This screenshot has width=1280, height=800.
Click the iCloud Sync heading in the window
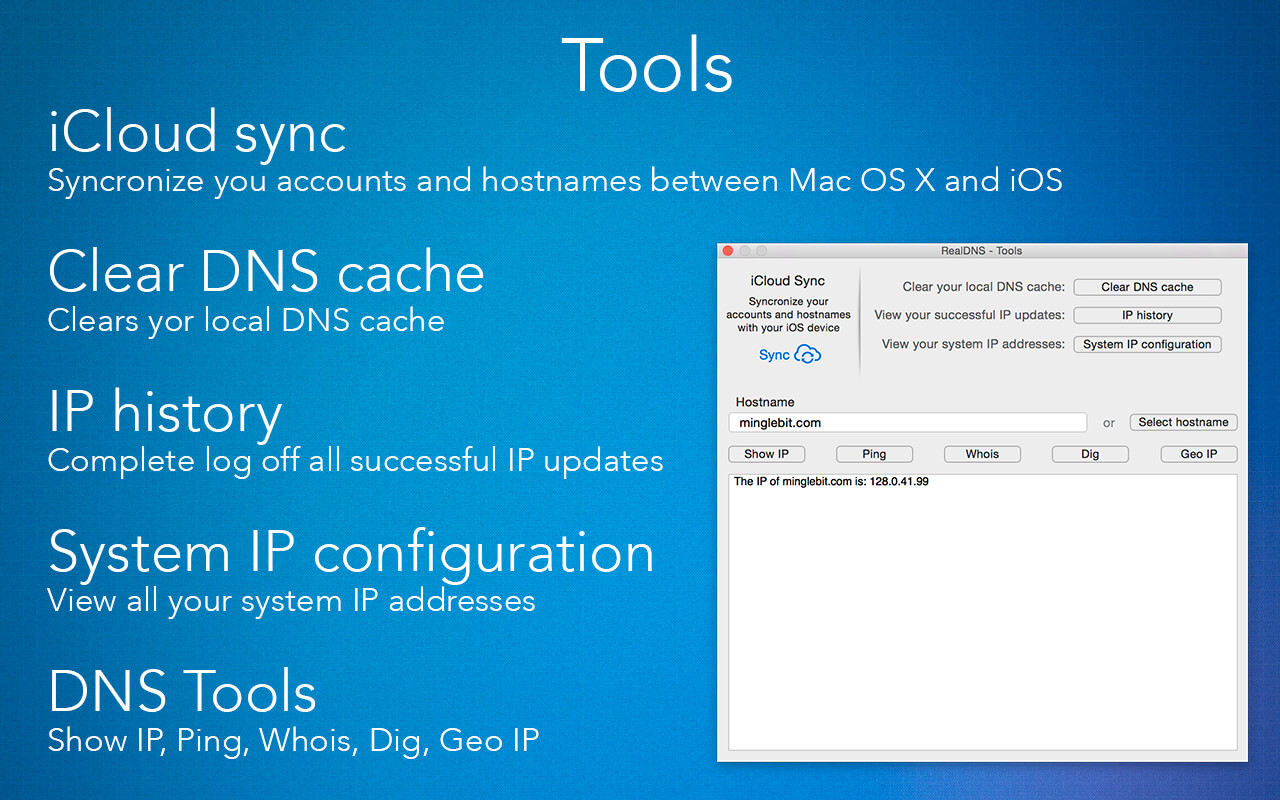[x=788, y=281]
